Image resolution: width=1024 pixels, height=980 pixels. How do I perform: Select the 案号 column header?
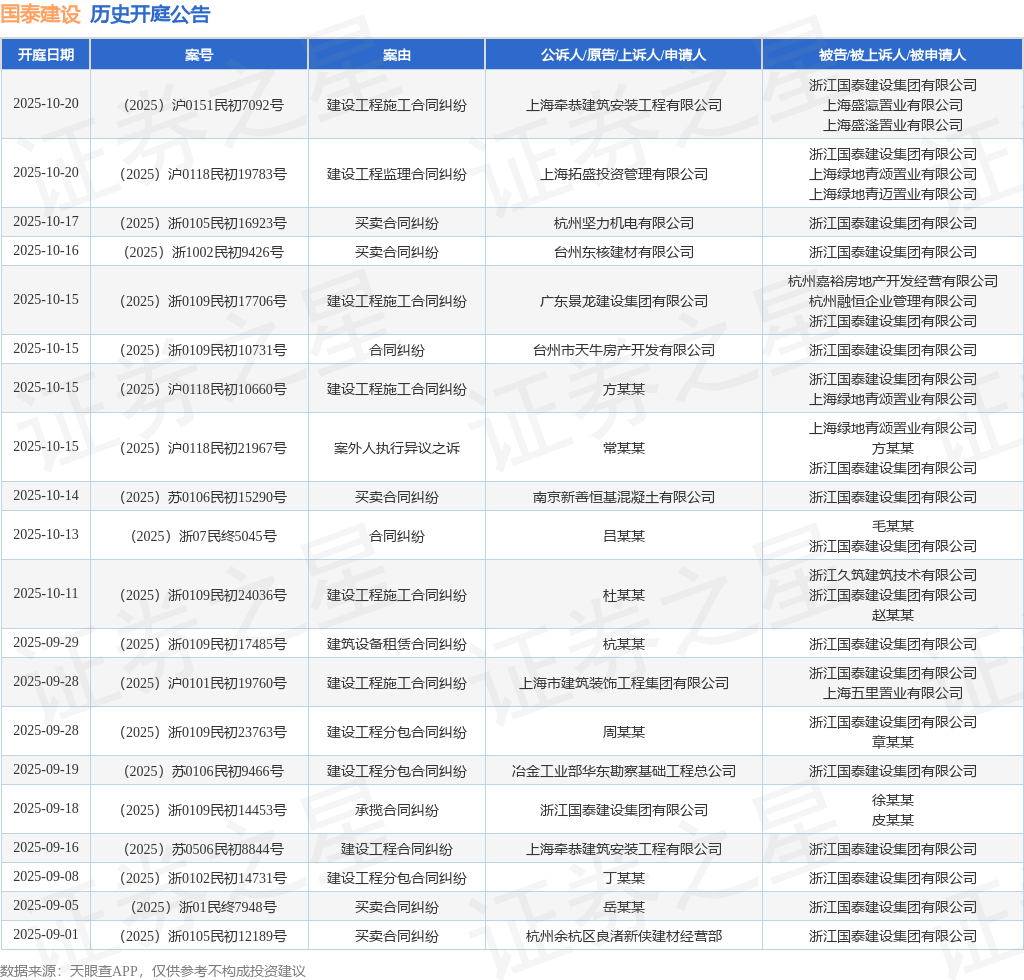tap(199, 55)
